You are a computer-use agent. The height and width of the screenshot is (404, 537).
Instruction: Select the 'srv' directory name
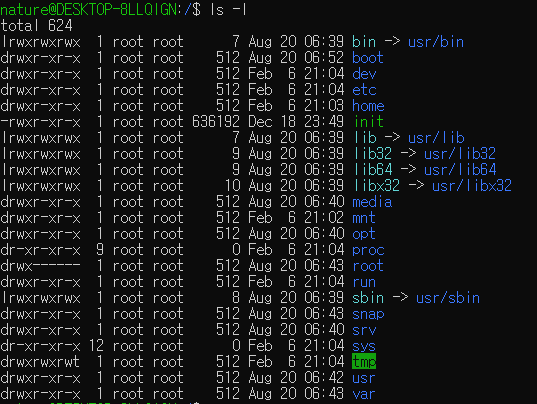[x=364, y=330]
